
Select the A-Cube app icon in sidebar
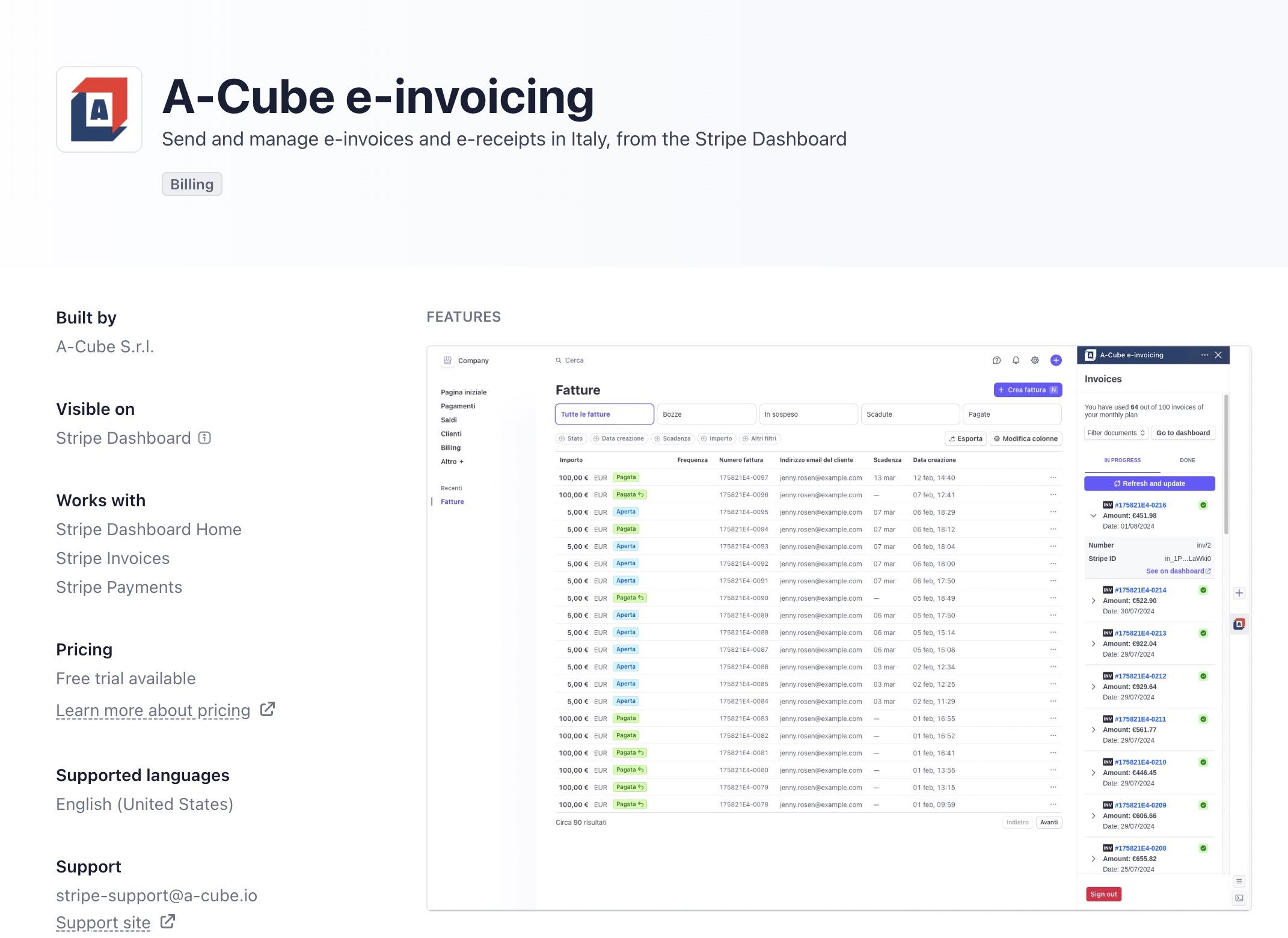1239,624
